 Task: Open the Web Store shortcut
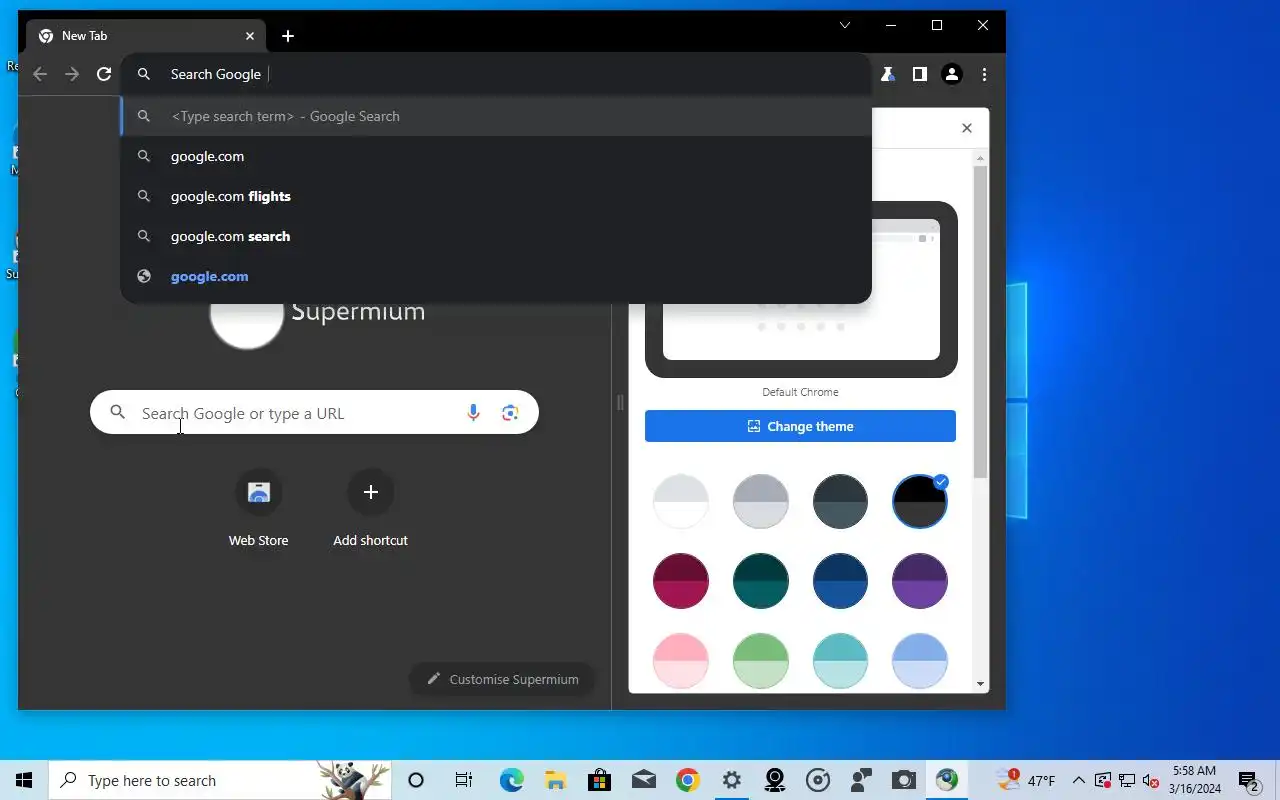[258, 510]
